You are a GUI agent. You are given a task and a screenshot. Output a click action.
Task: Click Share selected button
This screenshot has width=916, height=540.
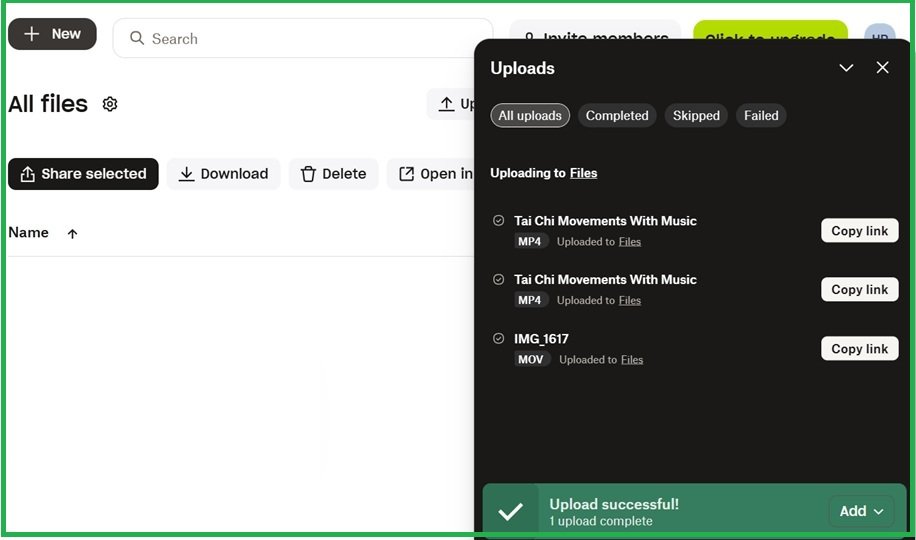83,174
